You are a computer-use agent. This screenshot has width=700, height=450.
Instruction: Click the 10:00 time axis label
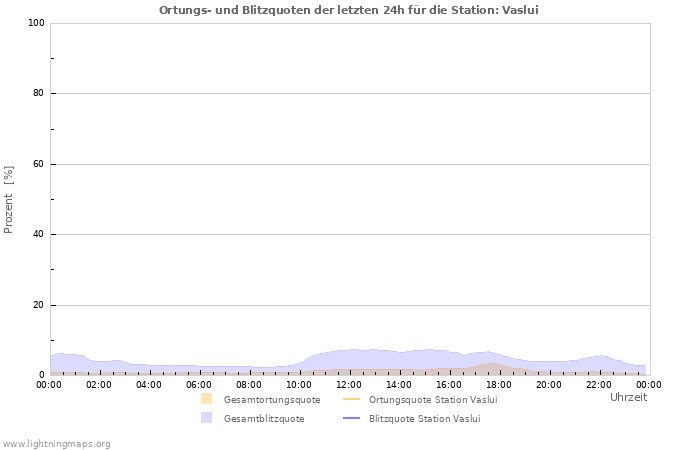299,384
